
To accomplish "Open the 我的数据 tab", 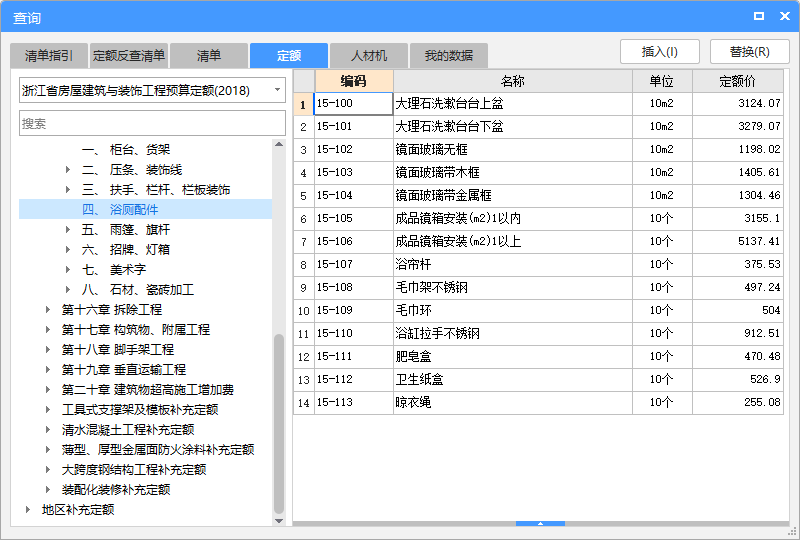I will (x=449, y=56).
